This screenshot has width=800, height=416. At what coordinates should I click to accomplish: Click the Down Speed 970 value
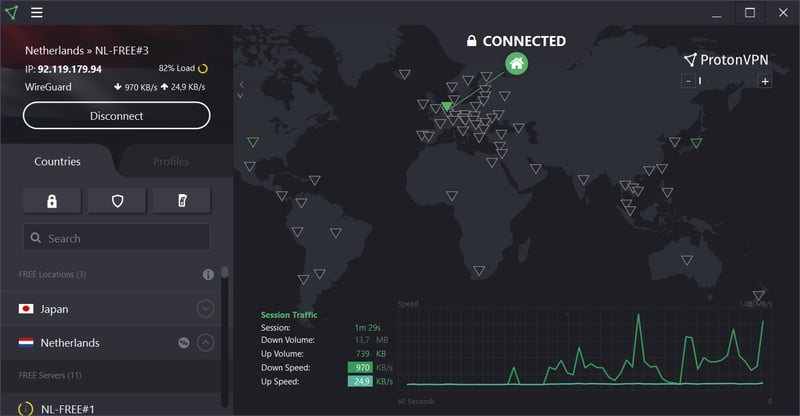pos(360,368)
